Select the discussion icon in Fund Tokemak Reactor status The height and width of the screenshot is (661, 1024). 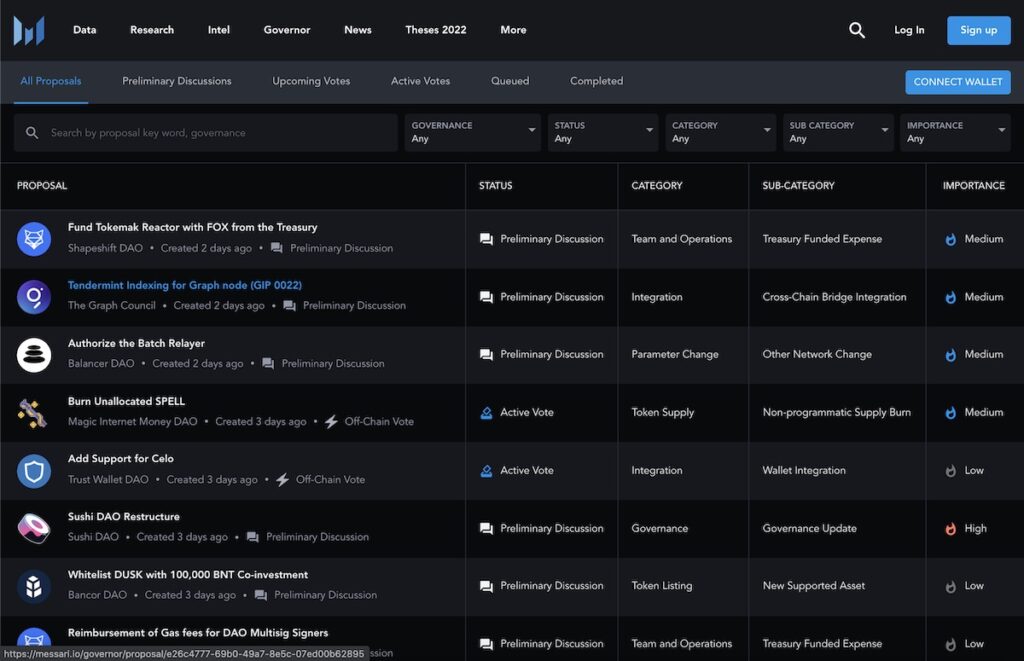487,239
